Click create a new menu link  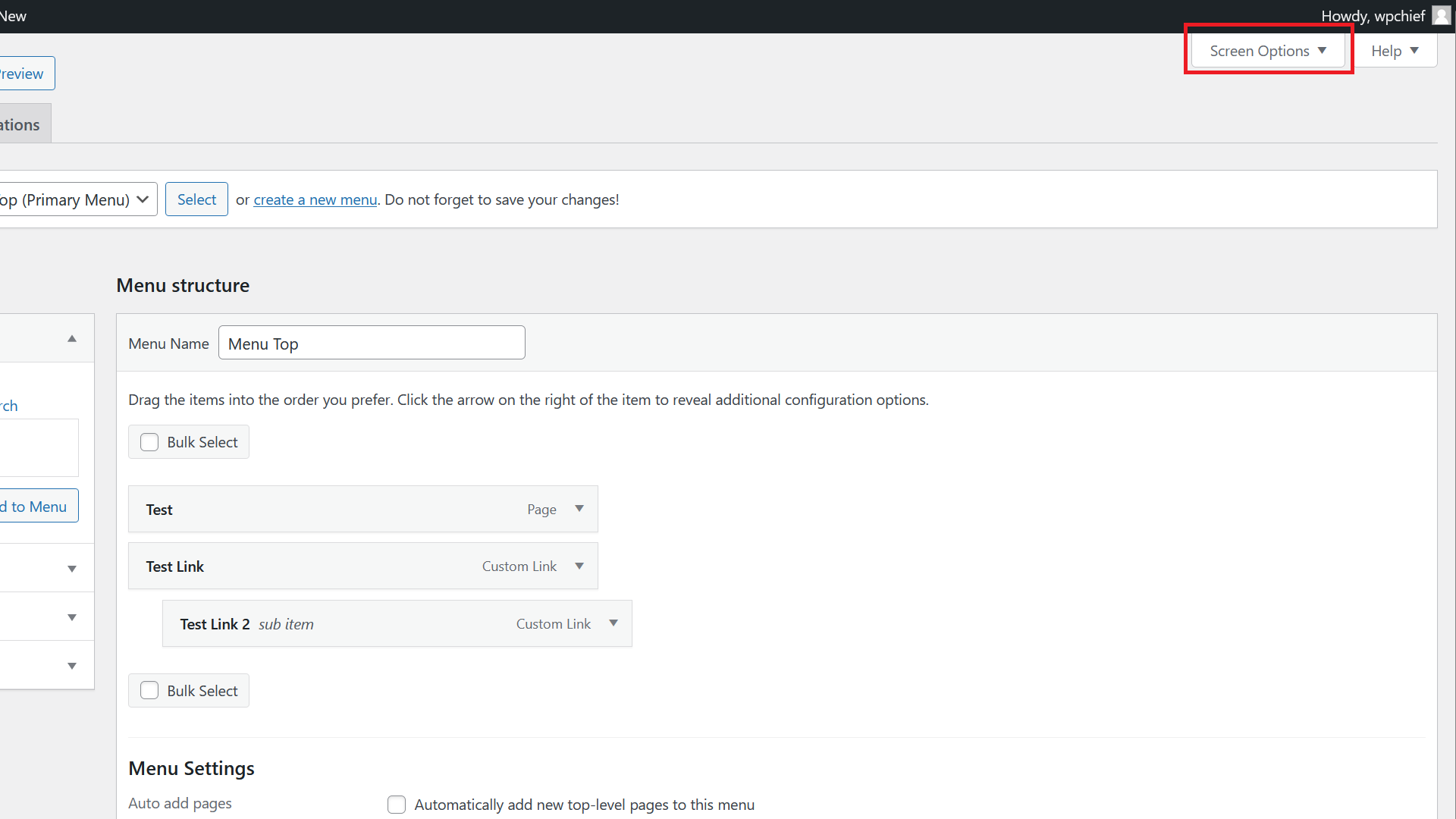coord(315,199)
